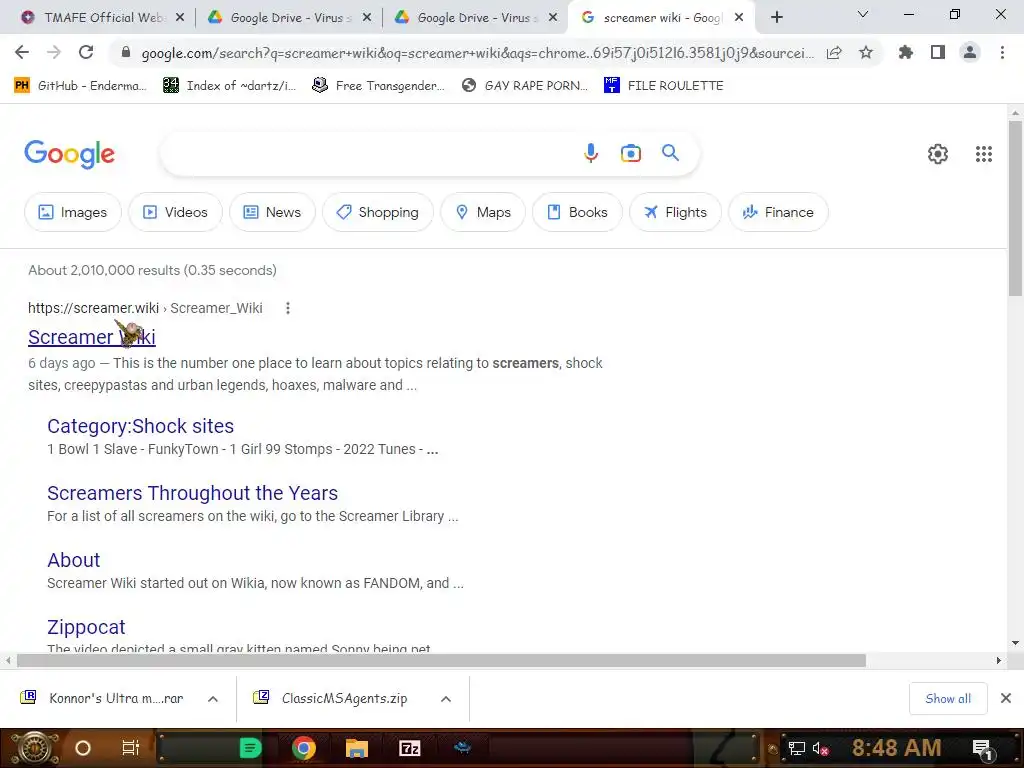1024x768 pixels.
Task: Go forward with the browser arrow
Action: [x=54, y=52]
